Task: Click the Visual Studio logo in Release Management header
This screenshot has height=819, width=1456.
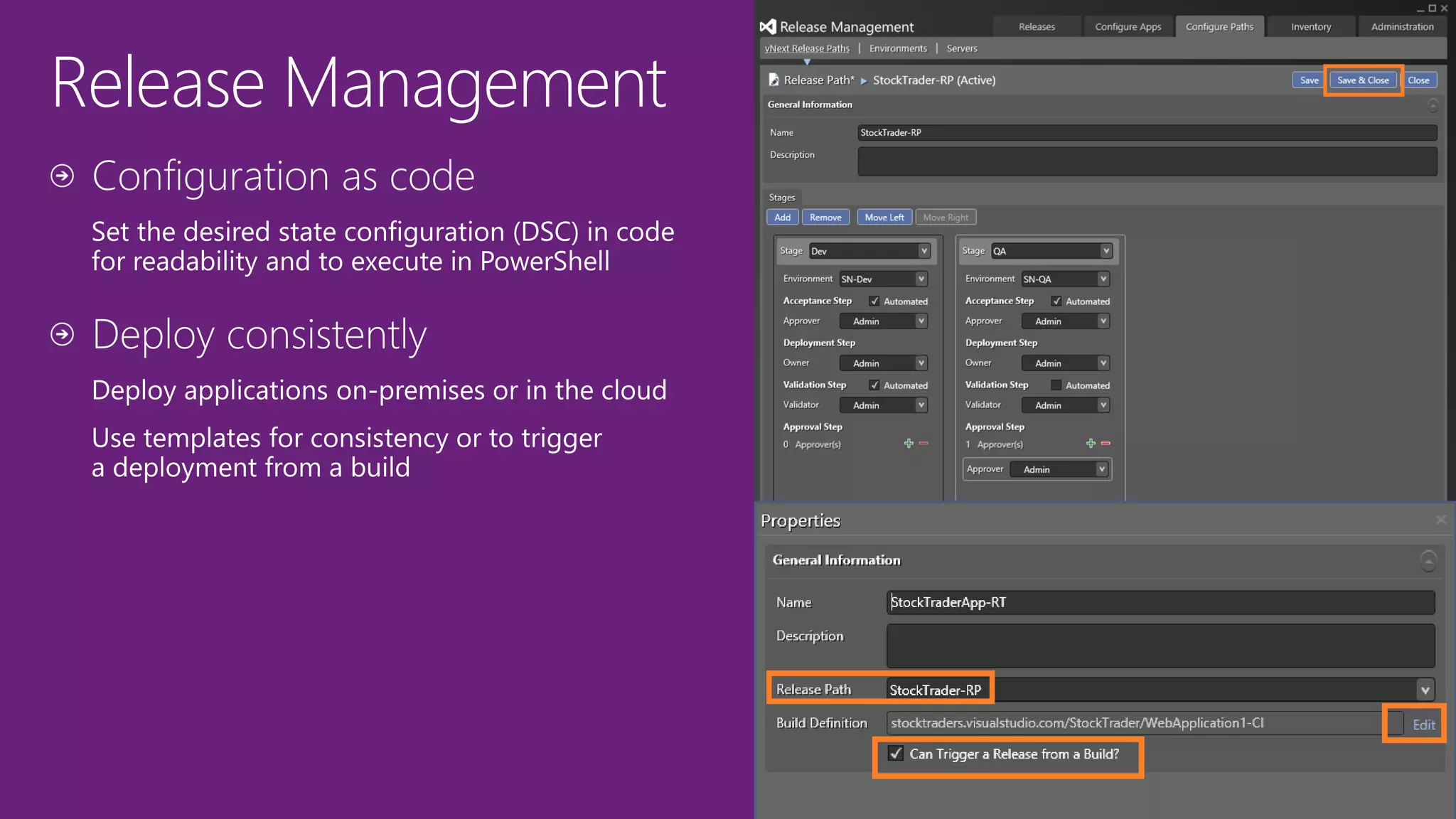Action: [768, 27]
